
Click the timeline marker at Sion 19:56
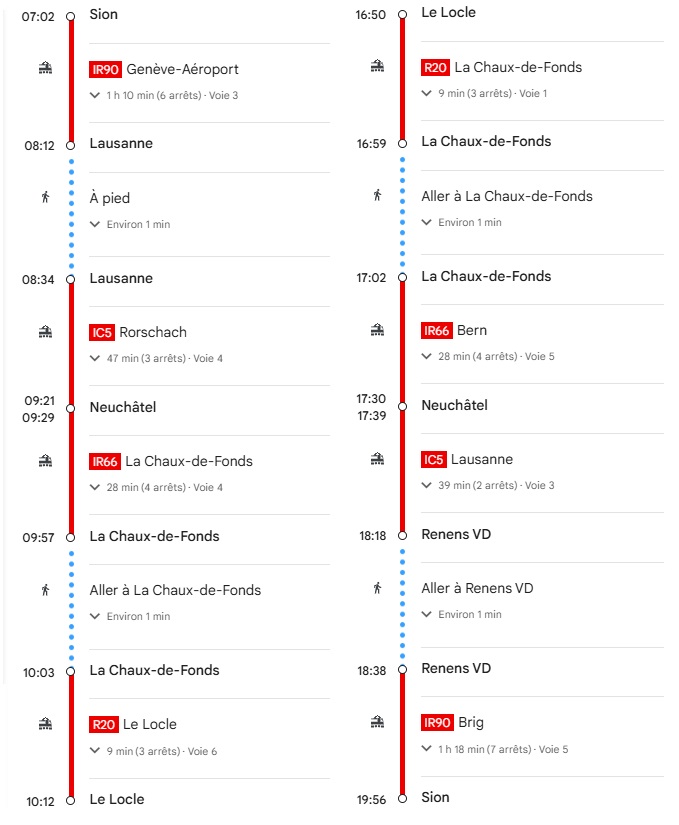pos(402,799)
